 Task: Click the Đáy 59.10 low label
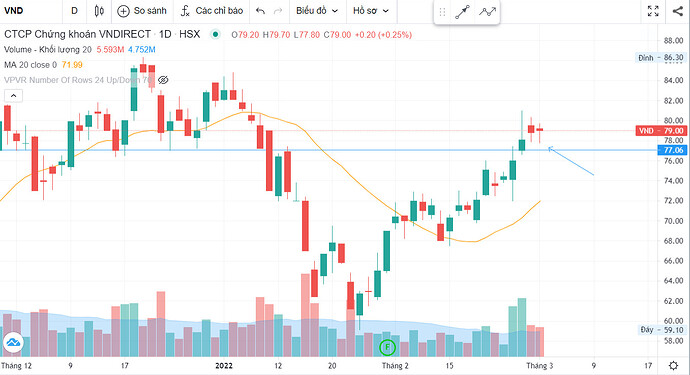tap(661, 330)
